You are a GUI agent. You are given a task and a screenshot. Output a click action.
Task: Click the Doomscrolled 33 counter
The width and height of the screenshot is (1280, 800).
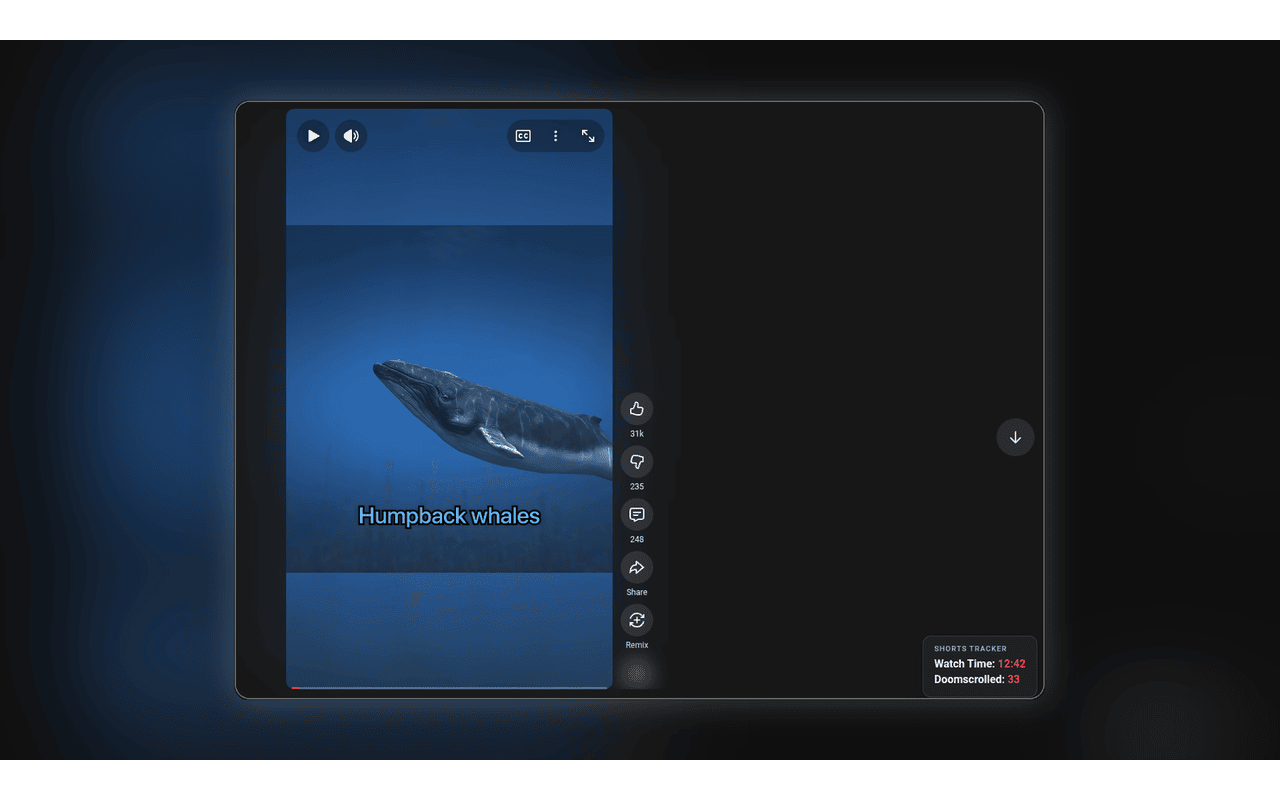977,680
